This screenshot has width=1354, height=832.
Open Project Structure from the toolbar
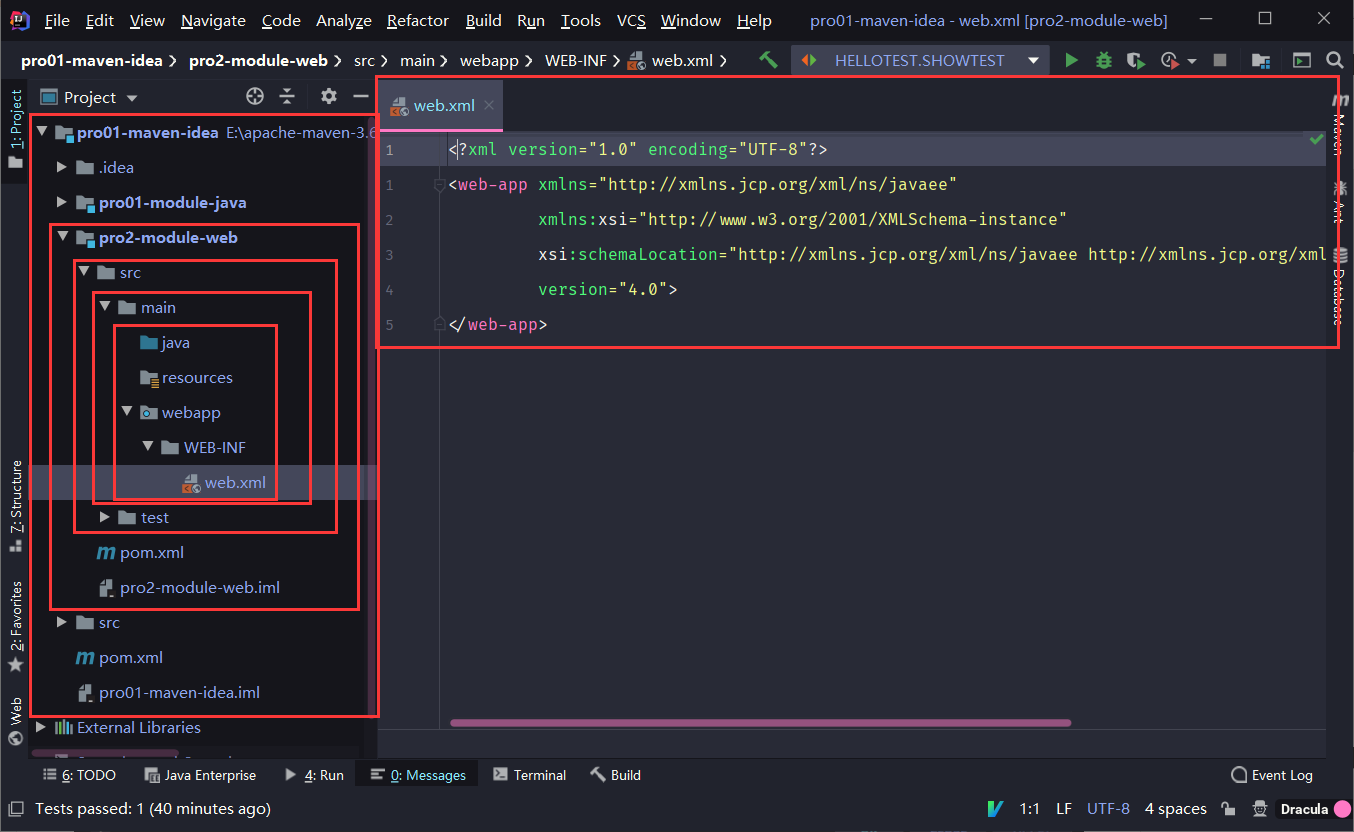[x=1262, y=60]
